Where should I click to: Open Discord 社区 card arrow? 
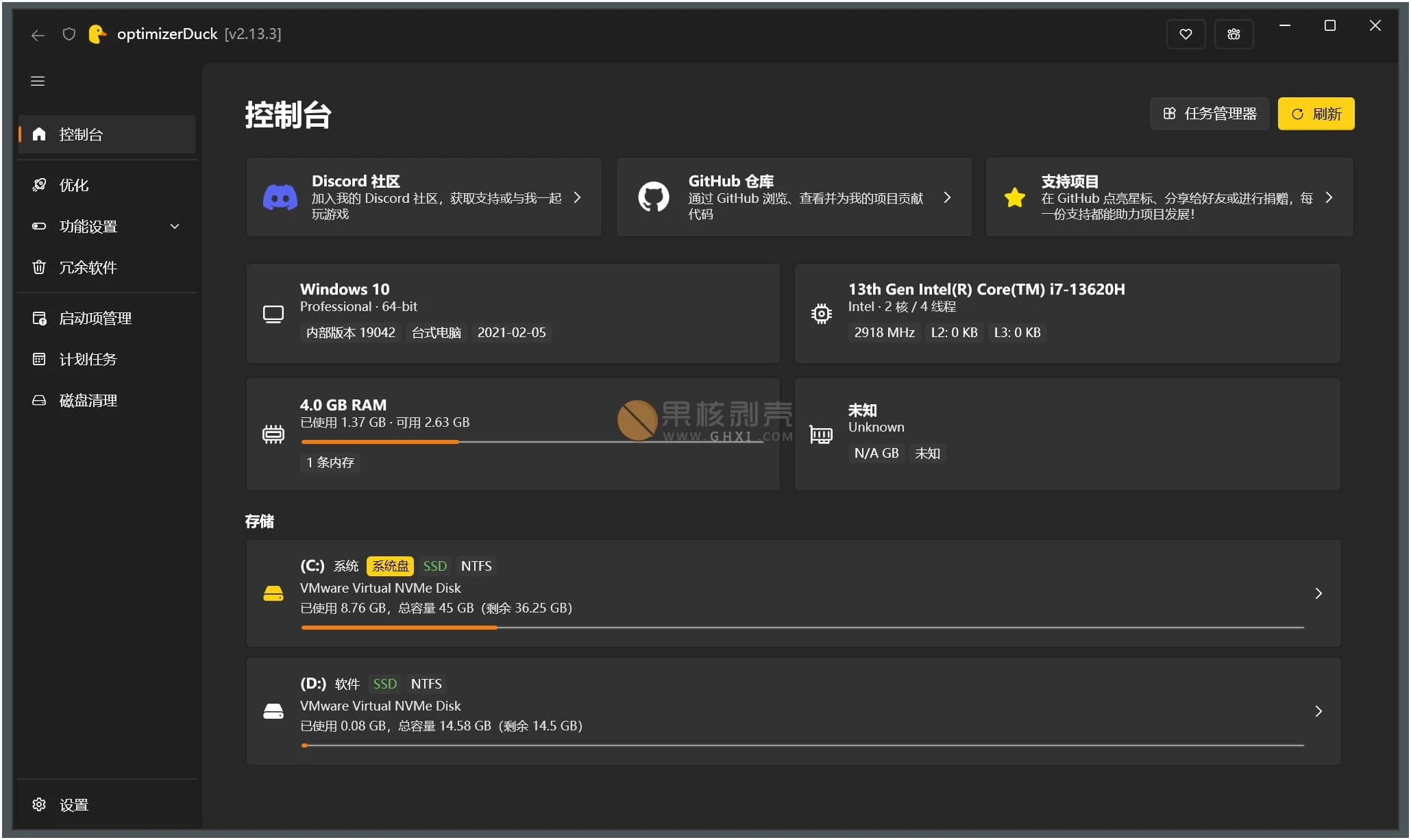click(577, 197)
